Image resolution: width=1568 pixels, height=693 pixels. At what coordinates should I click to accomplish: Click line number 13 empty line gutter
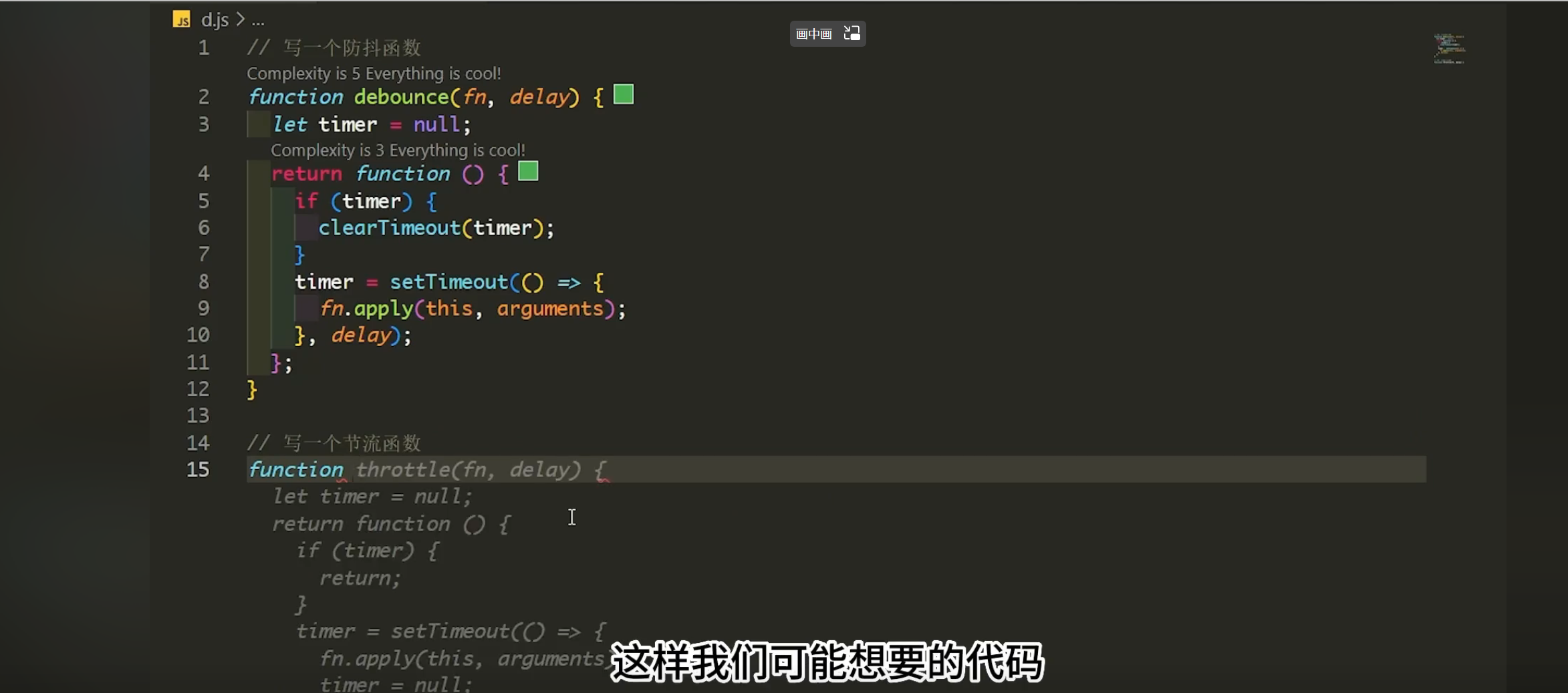click(198, 416)
